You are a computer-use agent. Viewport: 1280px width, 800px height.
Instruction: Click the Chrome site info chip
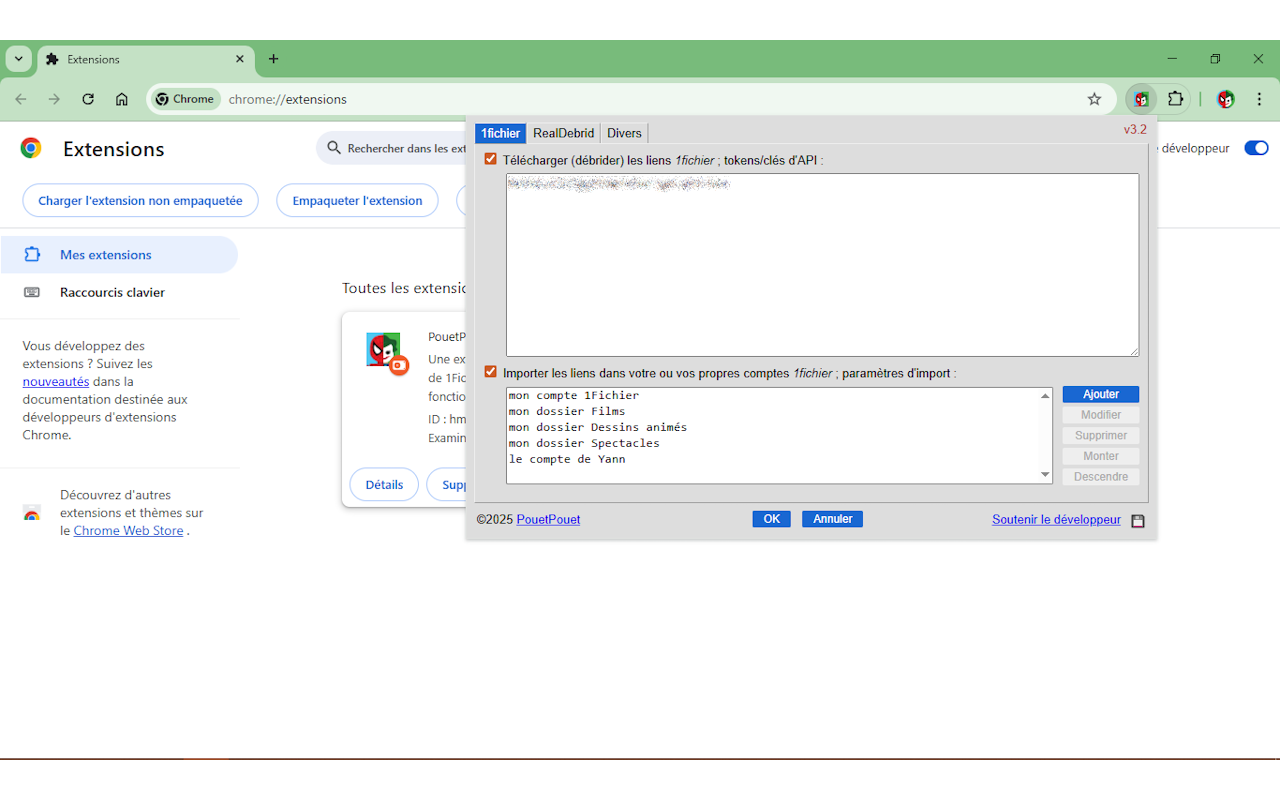186,99
